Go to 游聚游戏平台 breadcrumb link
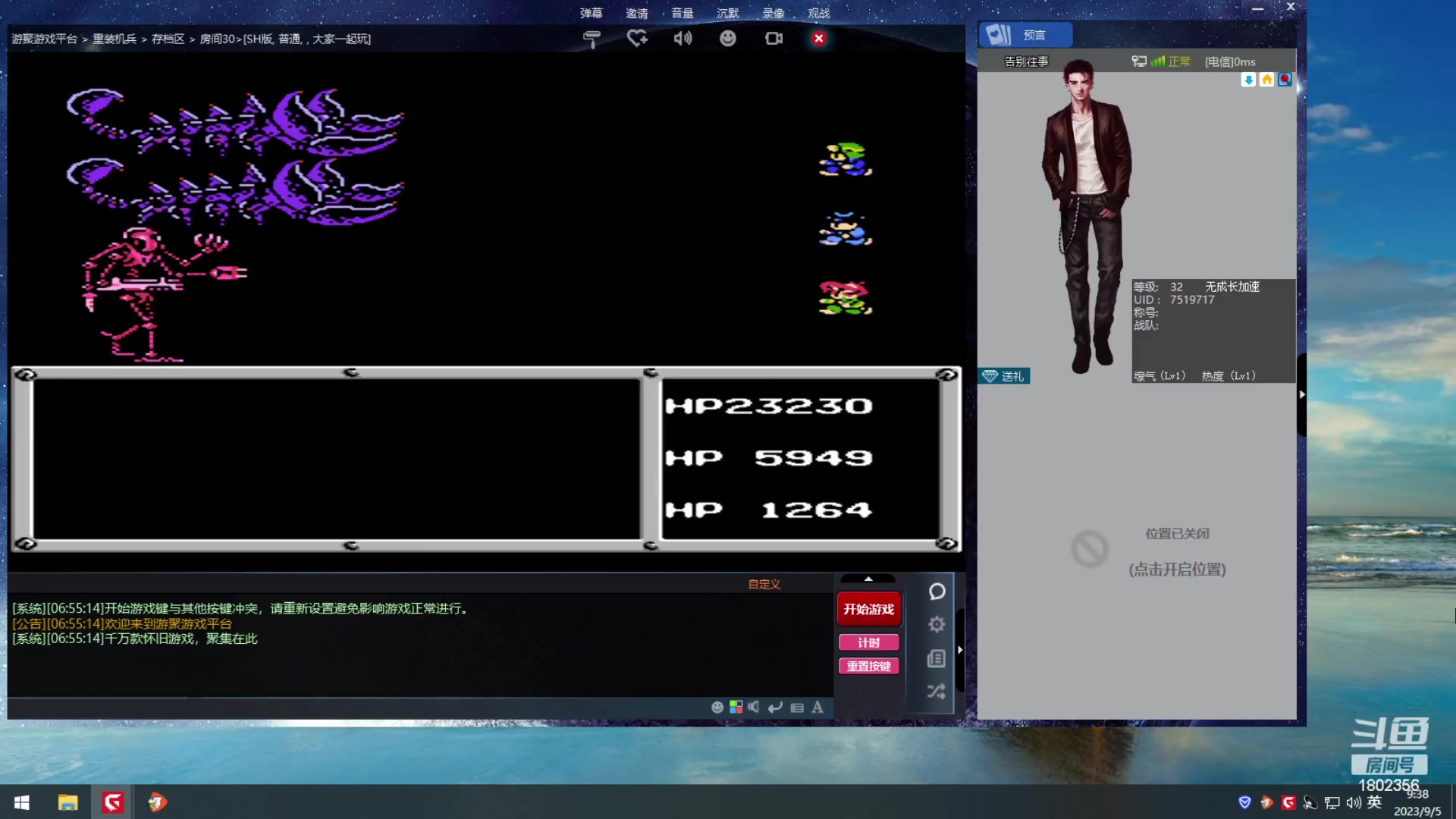 tap(44, 39)
